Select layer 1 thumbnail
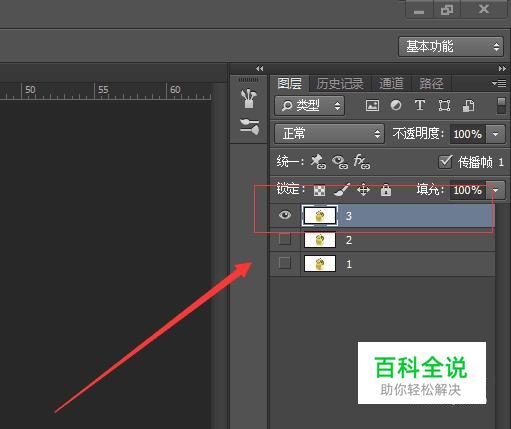 [x=320, y=264]
